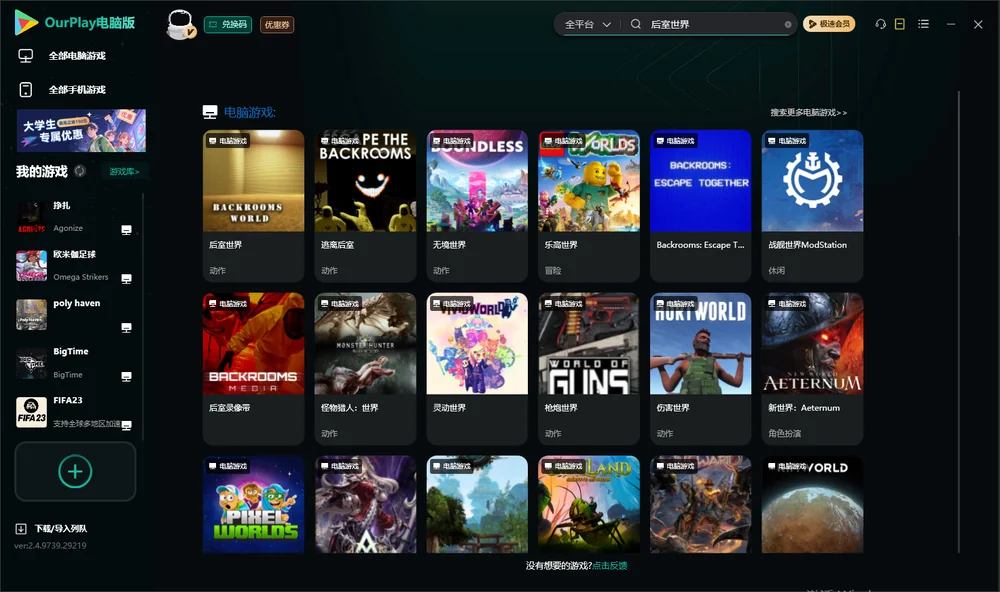Viewport: 1000px width, 592px height.
Task: Select 挣扎 Agonize in My Games list
Action: click(75, 218)
